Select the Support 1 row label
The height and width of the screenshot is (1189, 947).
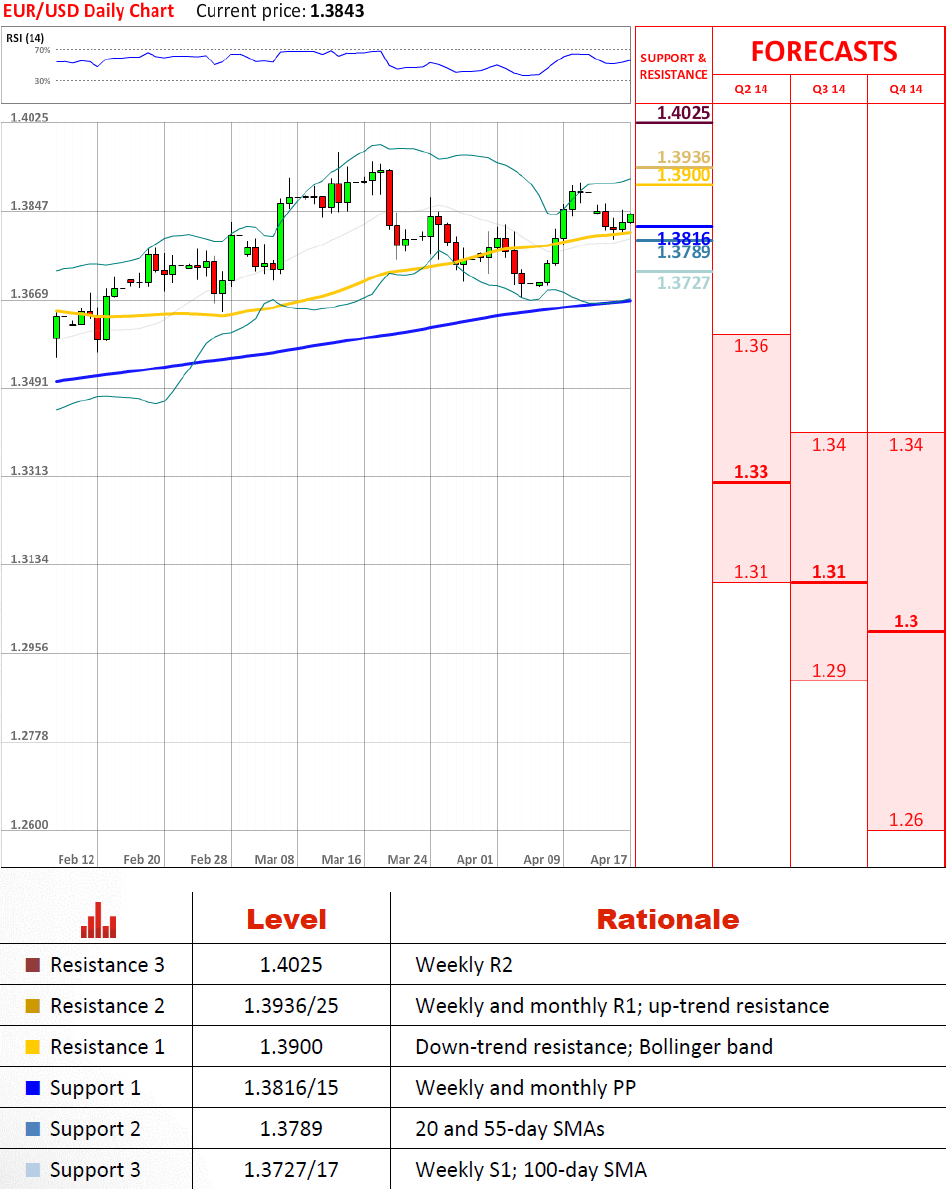click(x=96, y=1088)
